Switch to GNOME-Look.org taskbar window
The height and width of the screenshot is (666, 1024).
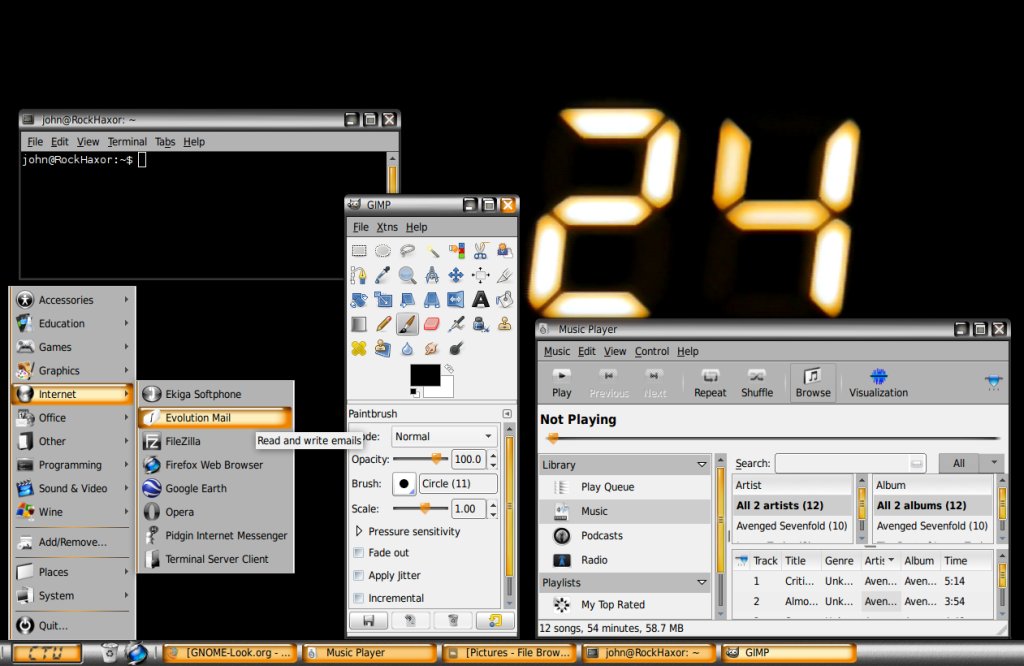(x=231, y=652)
